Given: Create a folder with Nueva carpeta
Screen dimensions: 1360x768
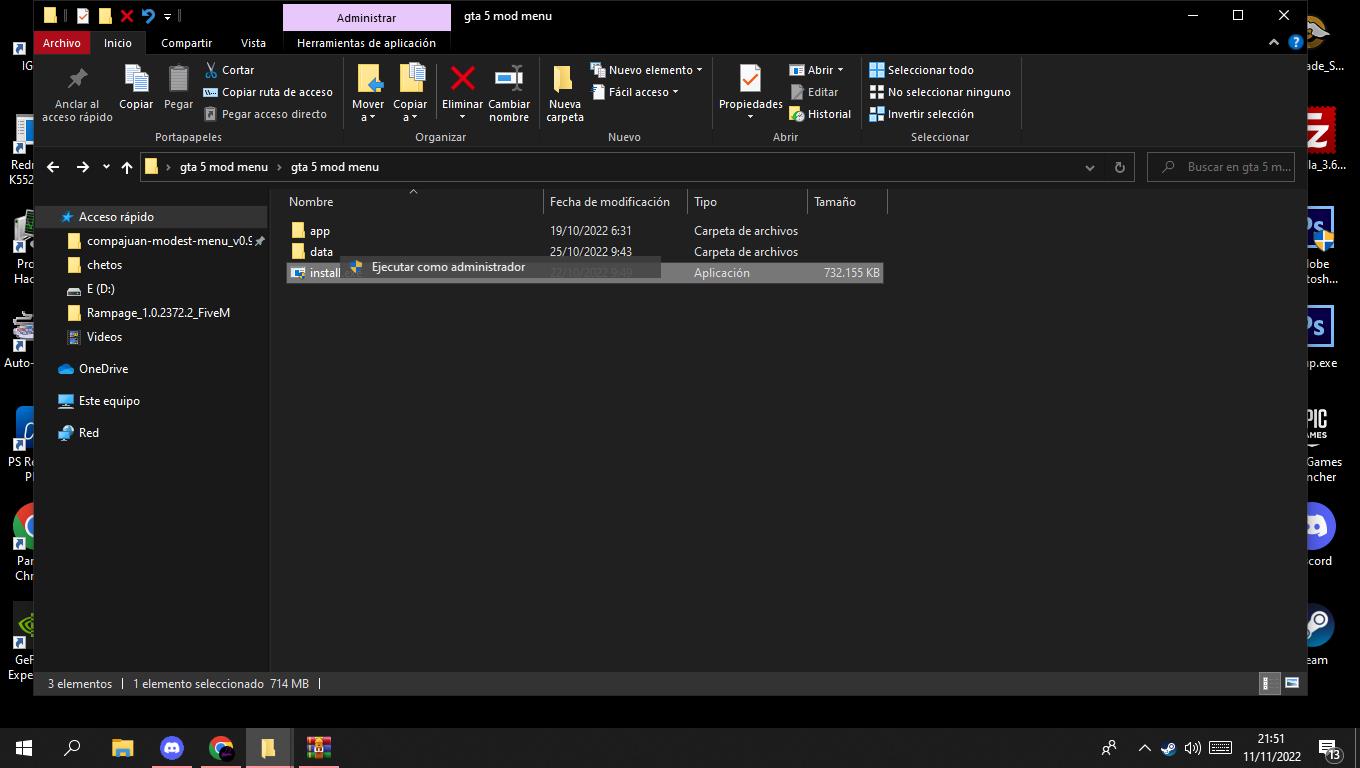Looking at the screenshot, I should pyautogui.click(x=564, y=92).
